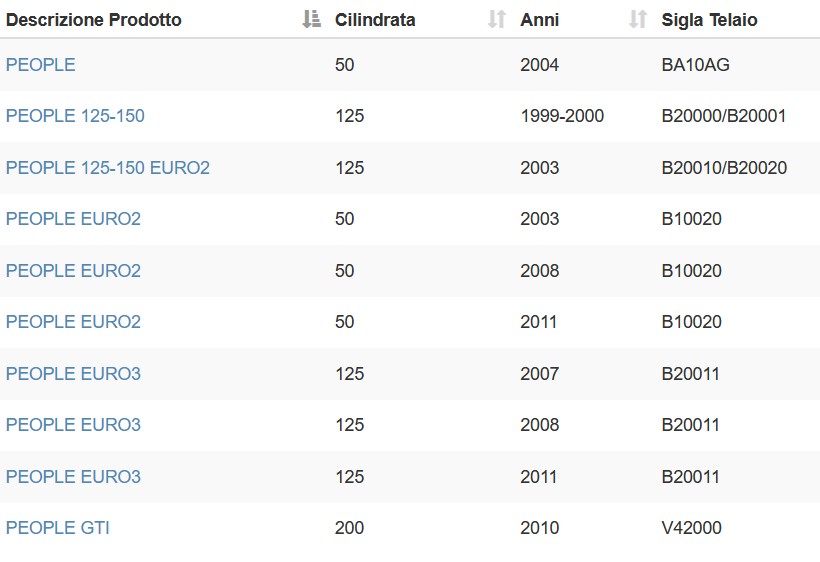
Task: Sort by Descrizione Prodotto sort icon
Action: (312, 19)
